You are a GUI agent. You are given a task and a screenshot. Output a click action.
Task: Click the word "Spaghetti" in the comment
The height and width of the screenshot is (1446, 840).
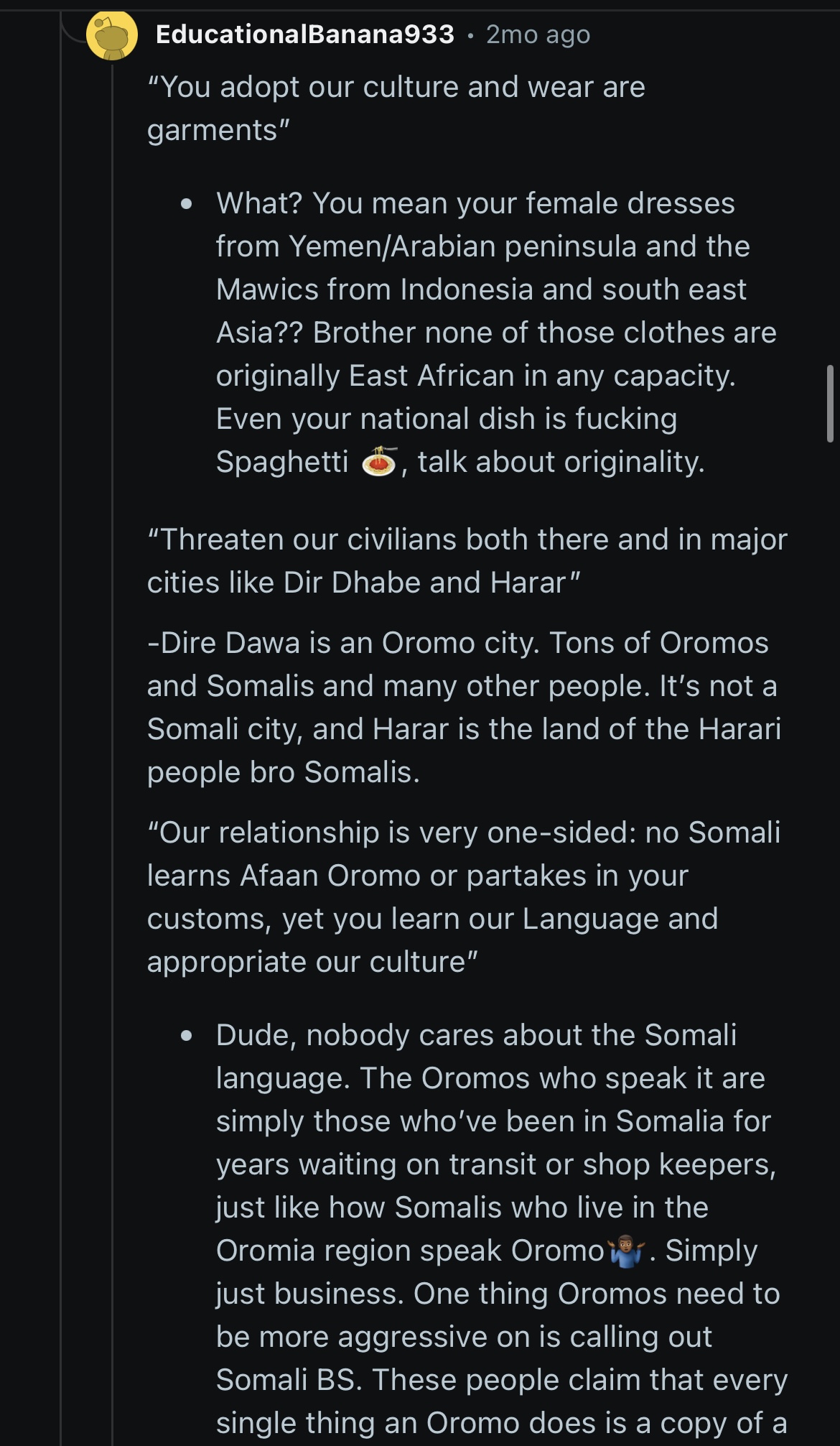click(x=282, y=462)
